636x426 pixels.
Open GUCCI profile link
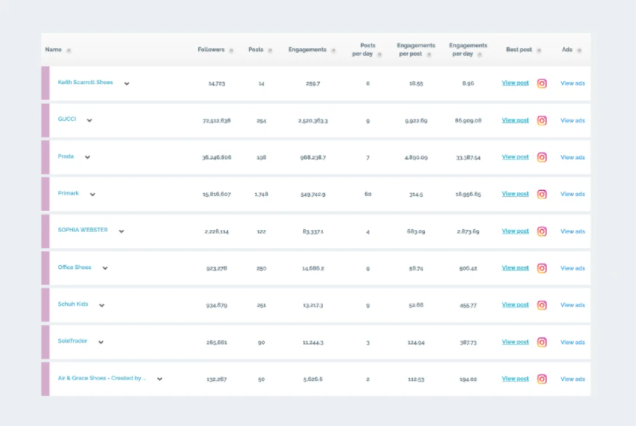click(67, 119)
